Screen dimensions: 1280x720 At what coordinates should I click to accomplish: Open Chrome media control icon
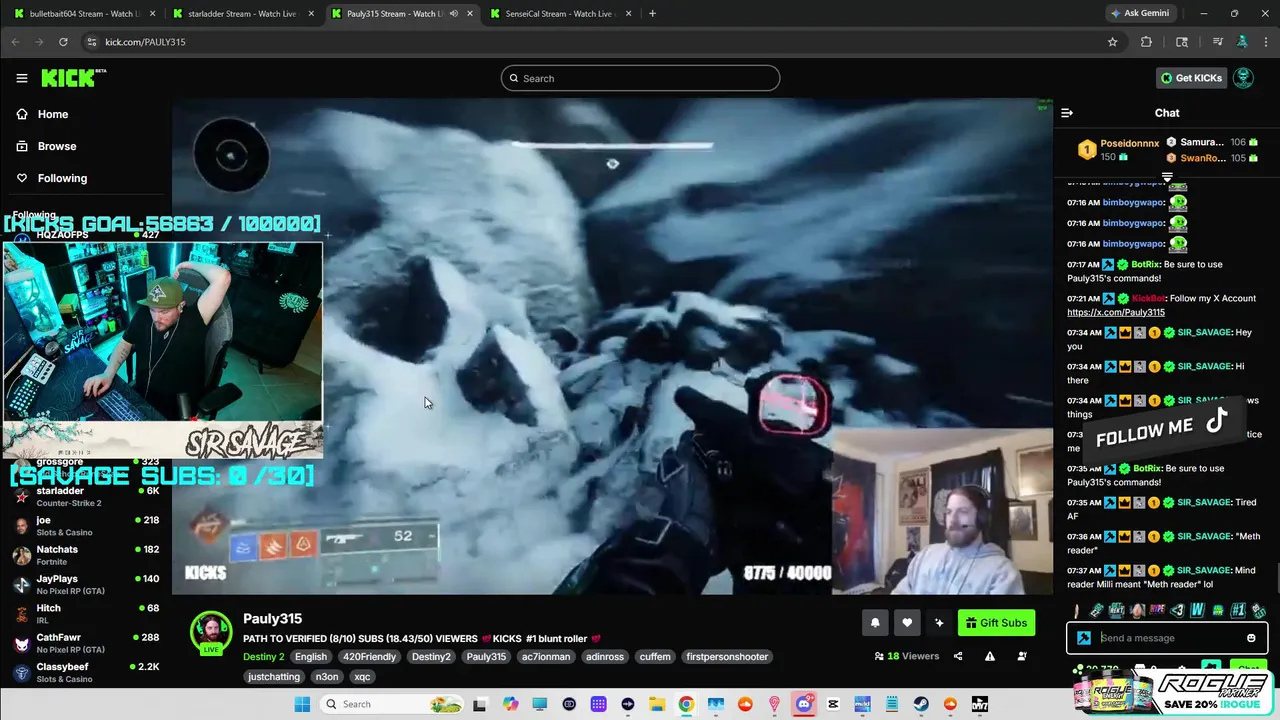[1218, 42]
